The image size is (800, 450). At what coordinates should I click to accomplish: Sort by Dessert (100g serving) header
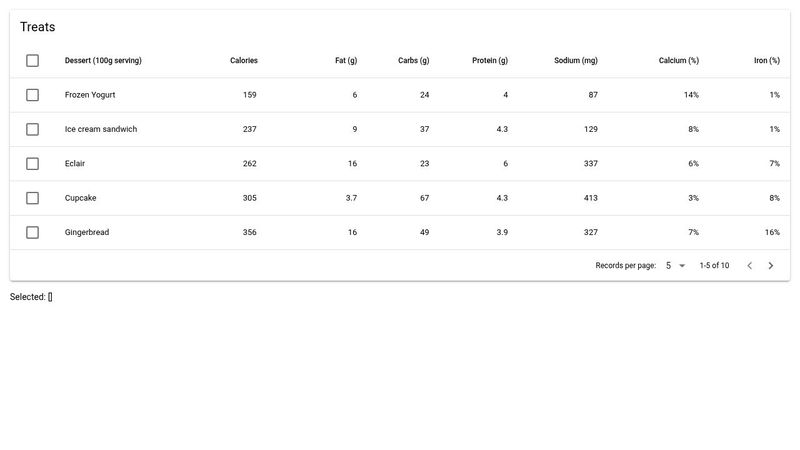click(103, 61)
